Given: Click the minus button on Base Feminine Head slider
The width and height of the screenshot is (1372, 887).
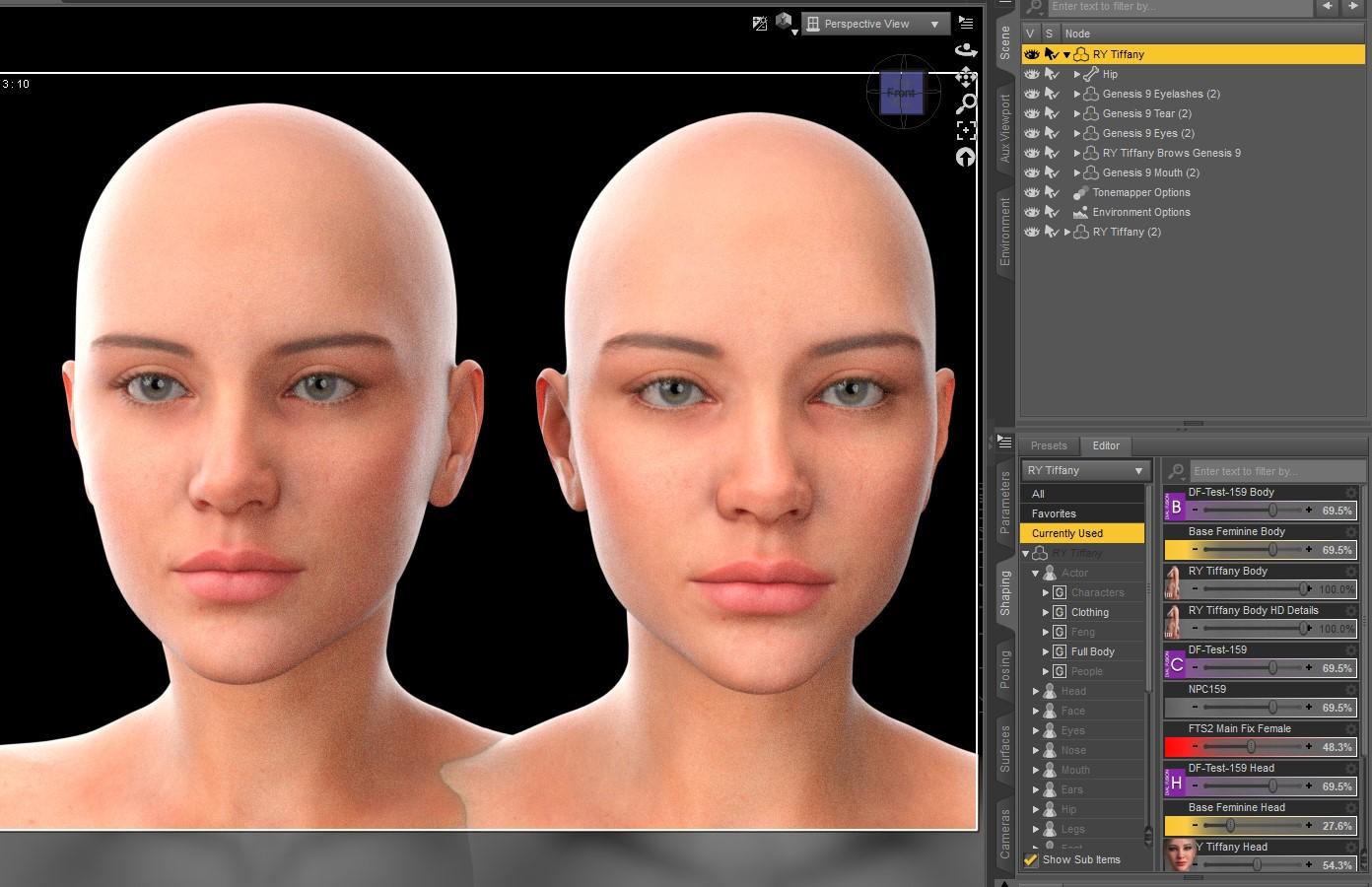Looking at the screenshot, I should 1195,826.
